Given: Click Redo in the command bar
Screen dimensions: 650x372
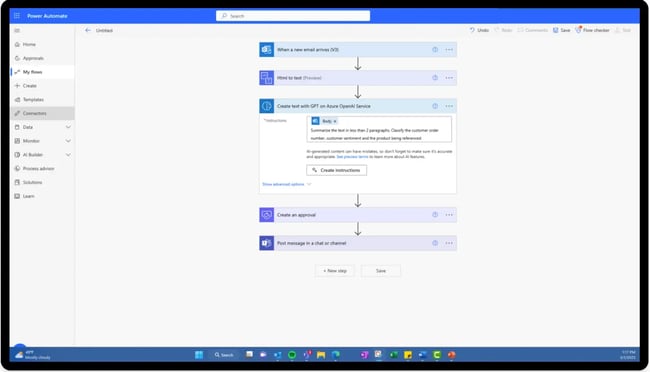Looking at the screenshot, I should [503, 30].
